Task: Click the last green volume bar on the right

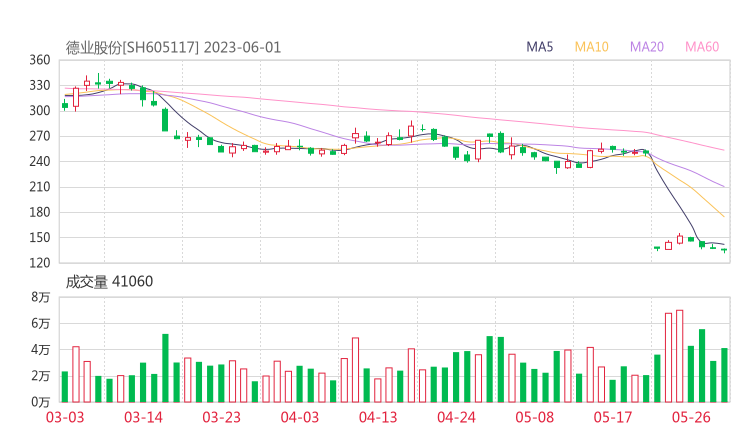Action: tap(724, 375)
